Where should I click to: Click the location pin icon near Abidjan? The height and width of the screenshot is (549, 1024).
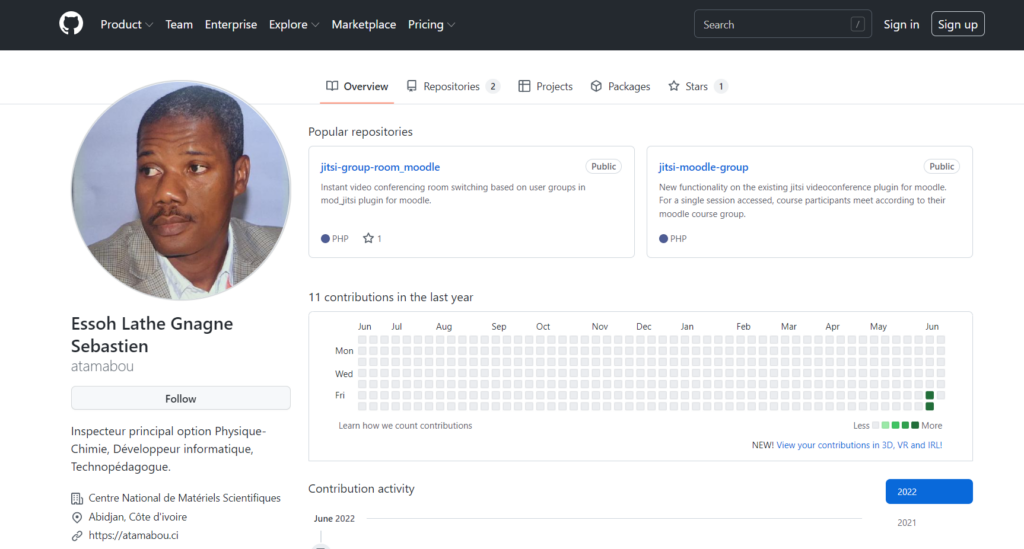click(77, 517)
